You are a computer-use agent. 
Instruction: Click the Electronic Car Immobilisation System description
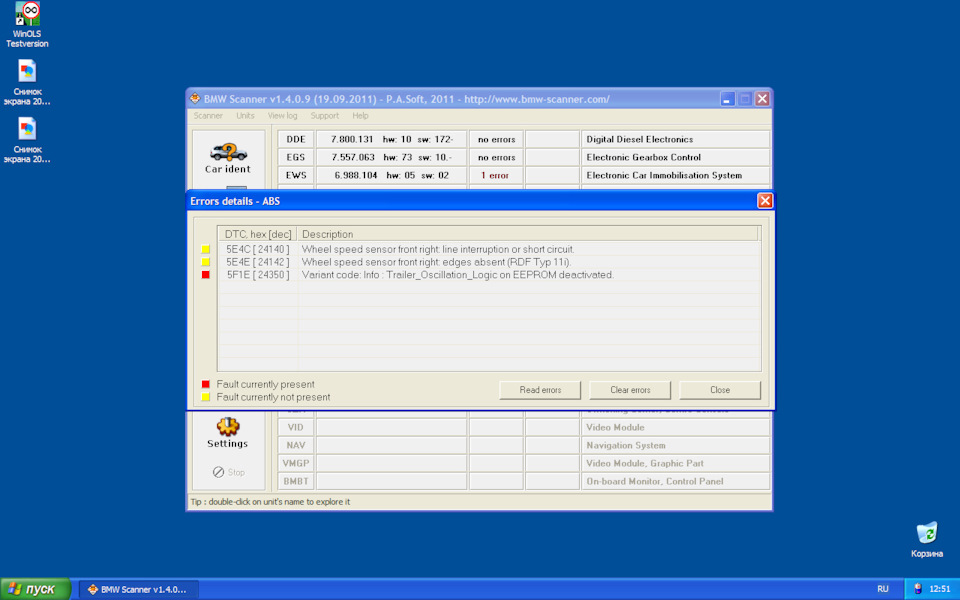pos(664,175)
